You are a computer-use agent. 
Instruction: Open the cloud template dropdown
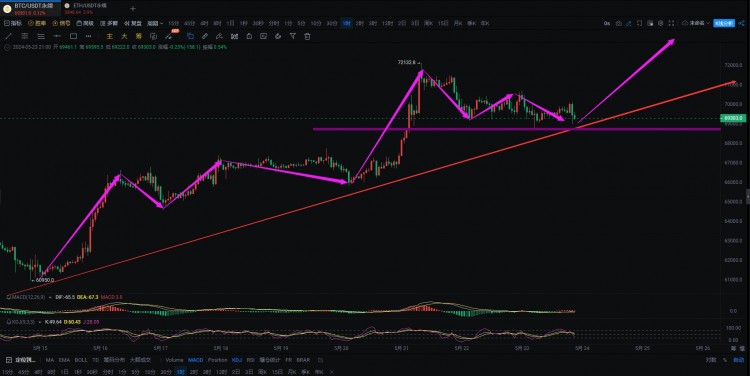tap(695, 23)
